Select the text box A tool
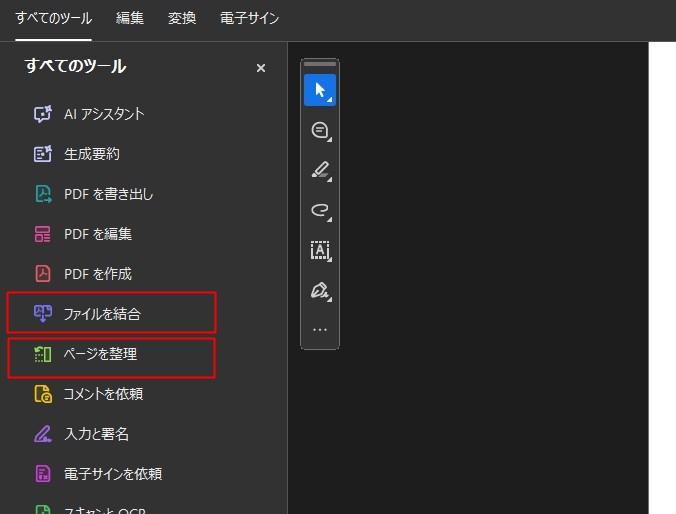This screenshot has height=514, width=676. click(x=320, y=250)
